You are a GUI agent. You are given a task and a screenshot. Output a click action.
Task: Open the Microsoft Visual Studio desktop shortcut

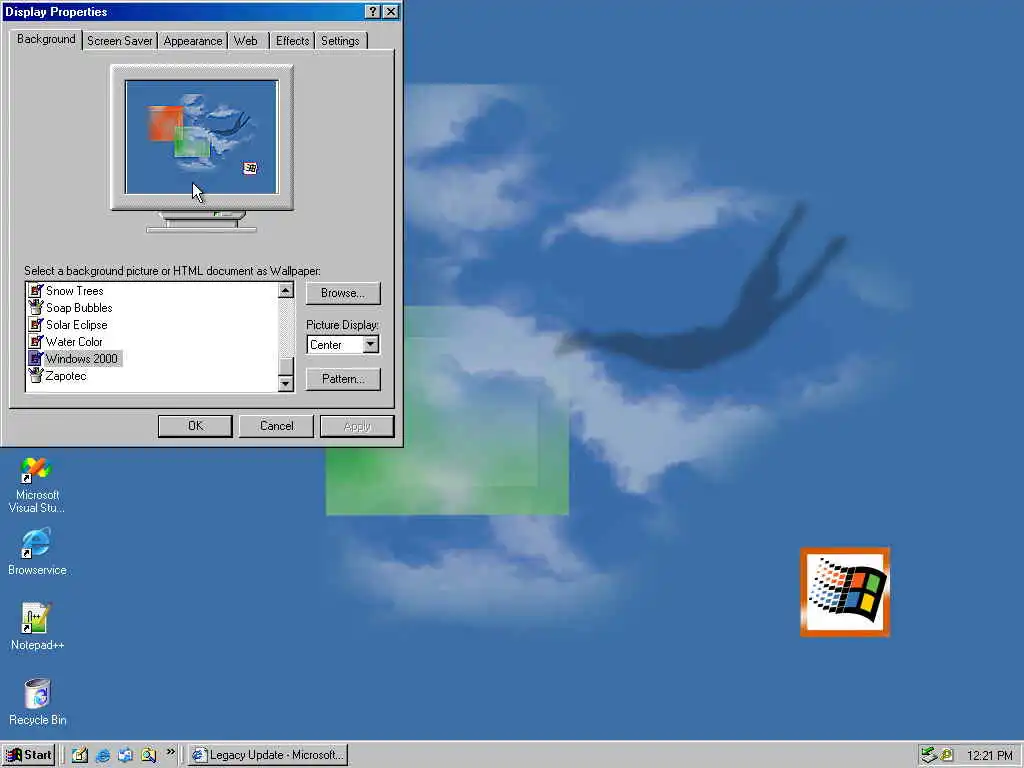pyautogui.click(x=36, y=484)
